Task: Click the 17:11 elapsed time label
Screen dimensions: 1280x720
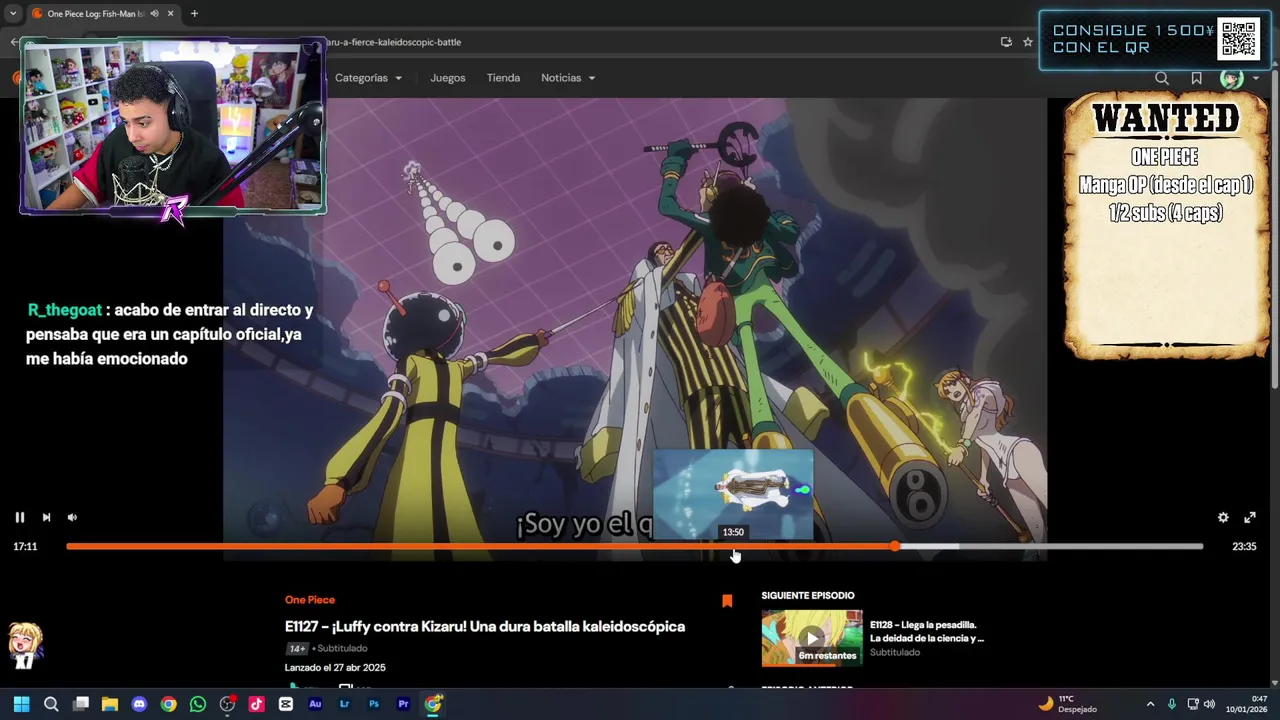Action: 25,547
